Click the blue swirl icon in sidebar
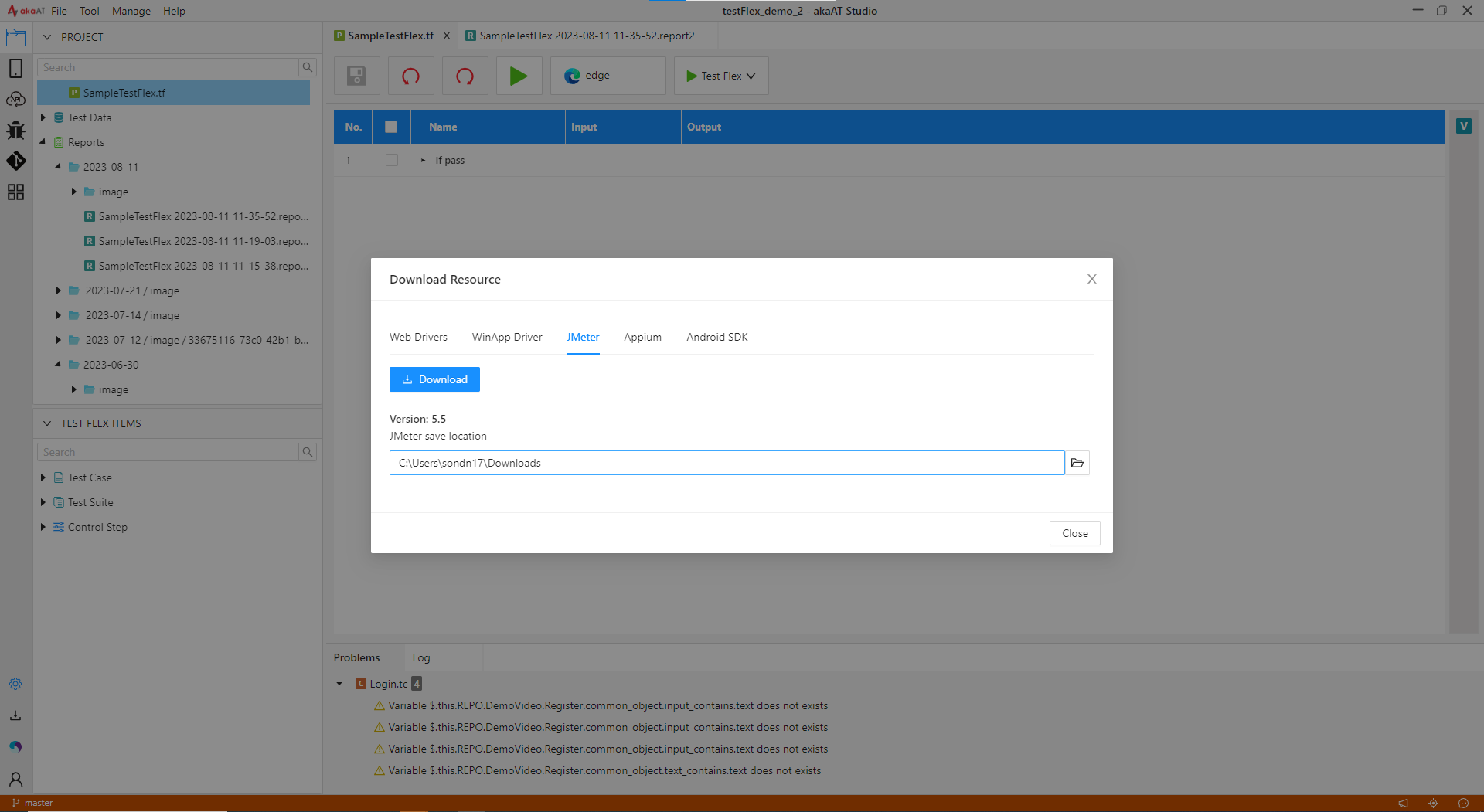The width and height of the screenshot is (1484, 812). 15,746
